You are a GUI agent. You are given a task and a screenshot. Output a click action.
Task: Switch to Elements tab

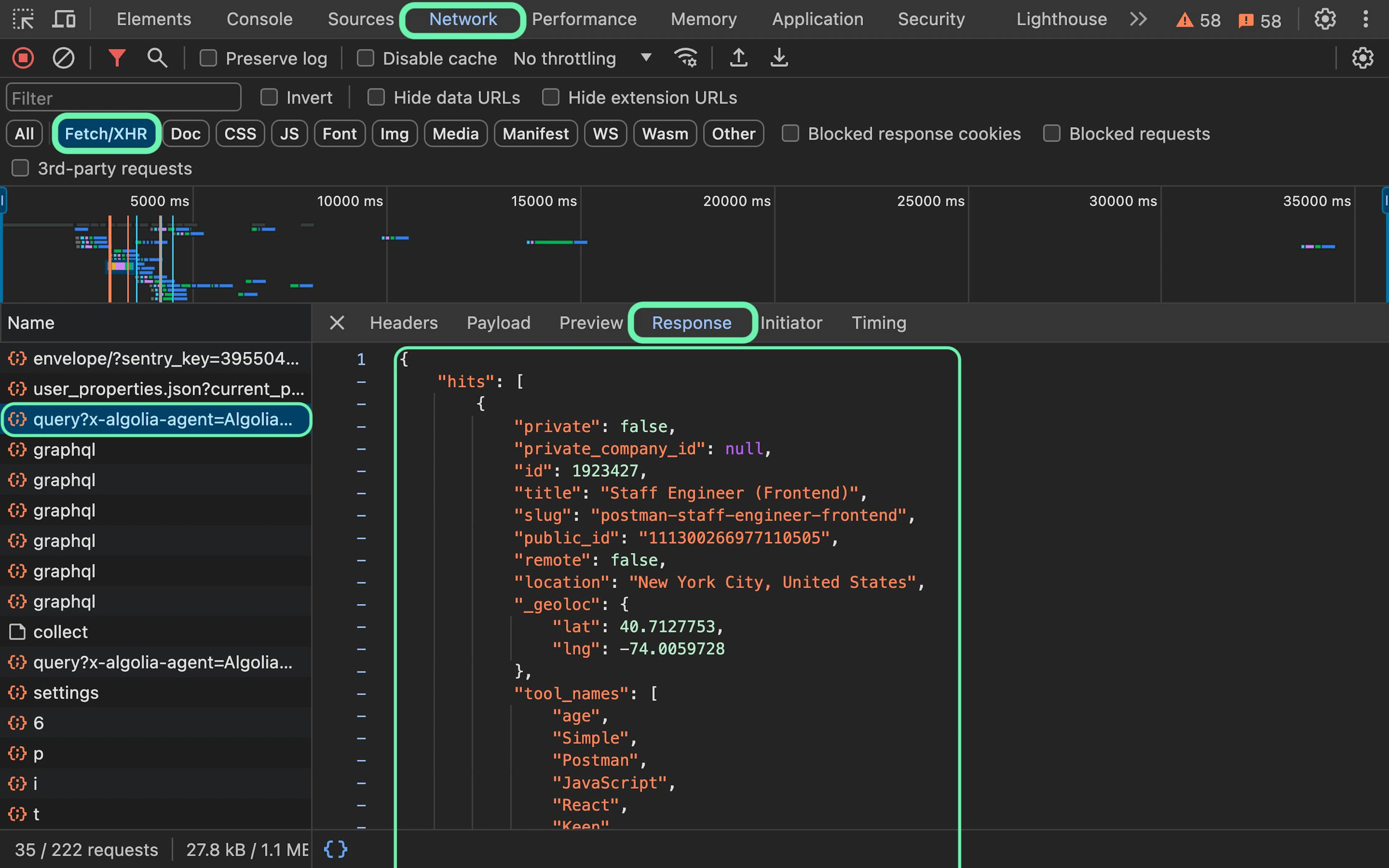click(x=154, y=20)
